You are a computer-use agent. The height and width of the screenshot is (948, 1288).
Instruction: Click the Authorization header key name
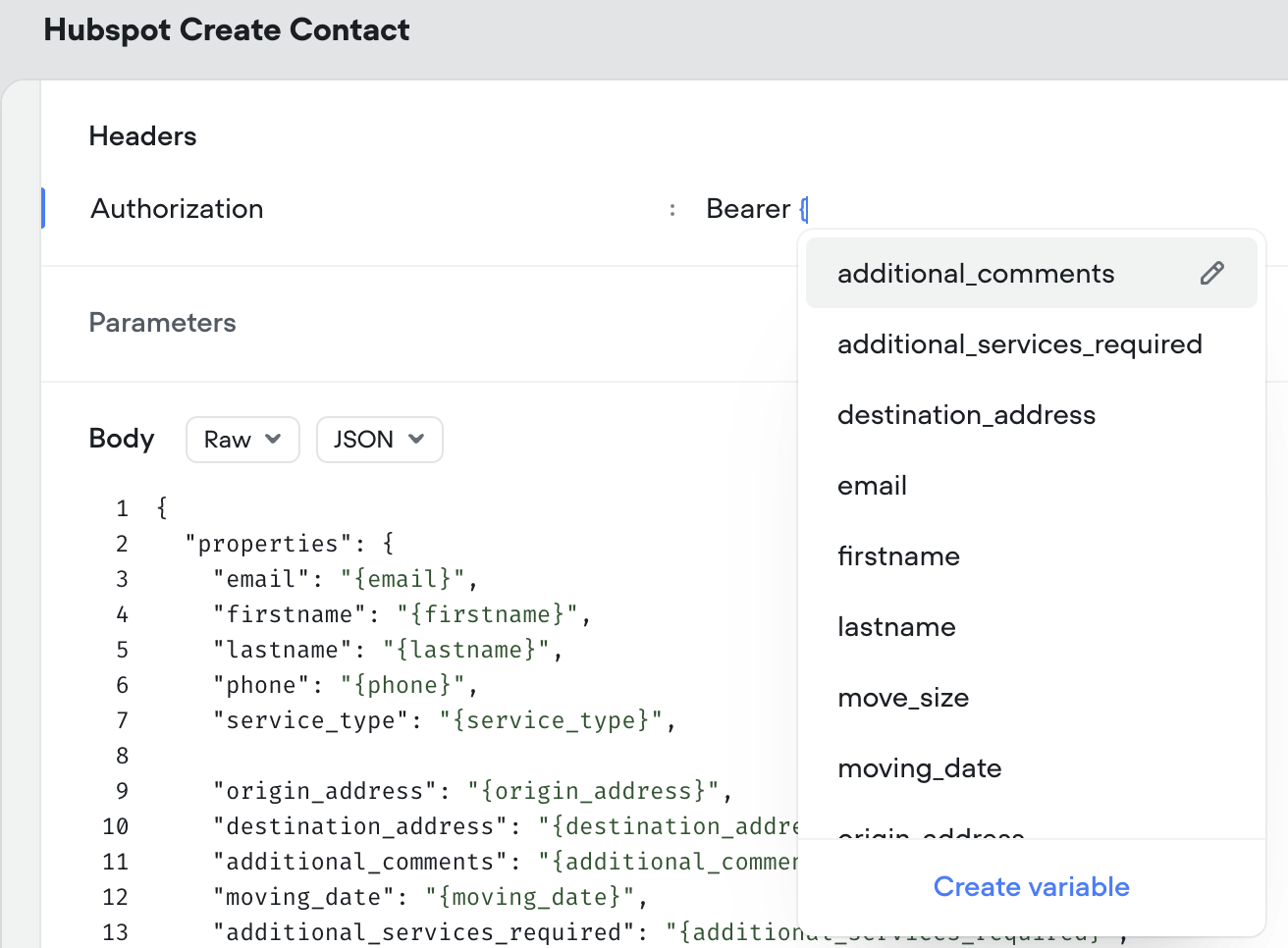coord(177,209)
